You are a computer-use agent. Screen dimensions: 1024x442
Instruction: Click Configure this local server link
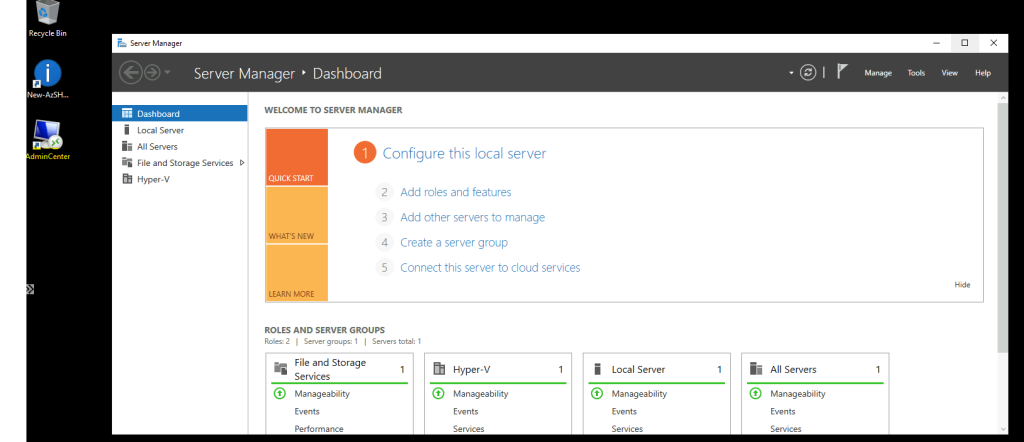464,153
